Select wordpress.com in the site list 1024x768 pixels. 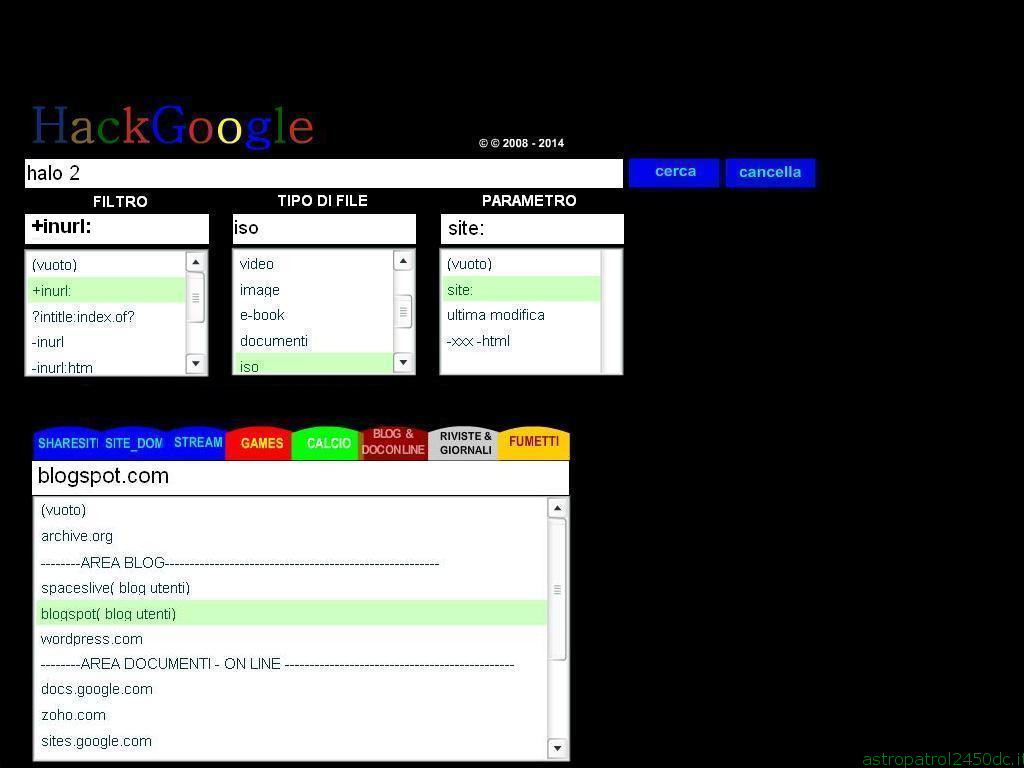pyautogui.click(x=292, y=639)
